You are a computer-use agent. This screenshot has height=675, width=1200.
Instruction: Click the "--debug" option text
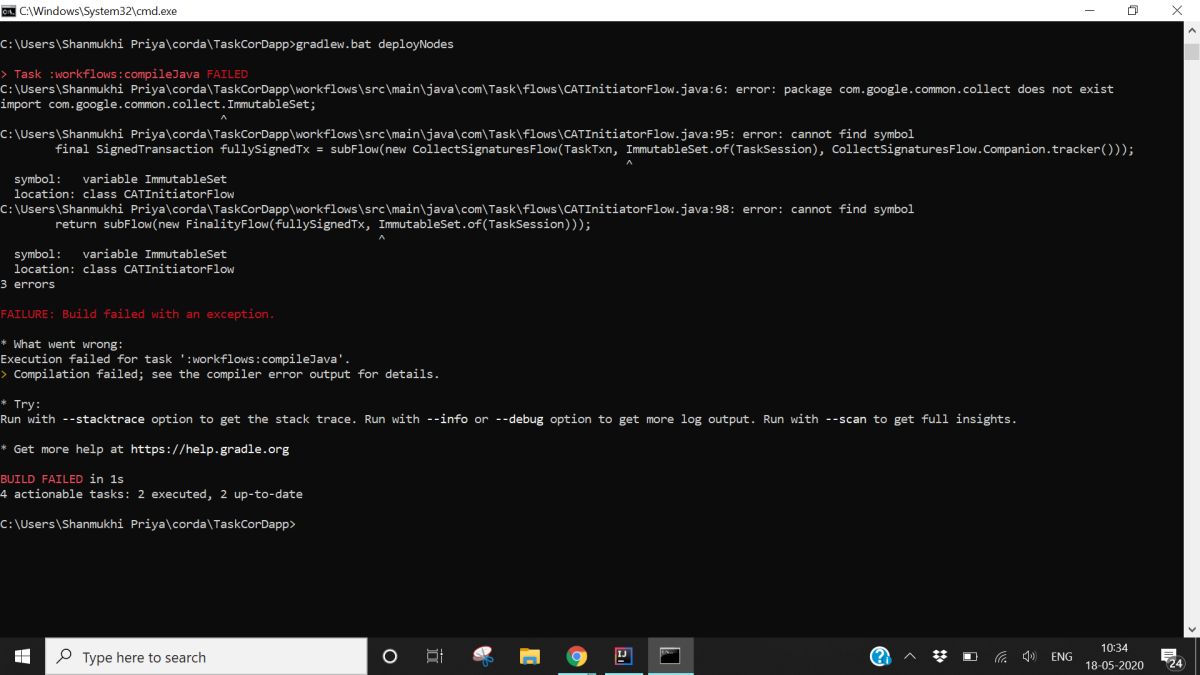[x=519, y=419]
